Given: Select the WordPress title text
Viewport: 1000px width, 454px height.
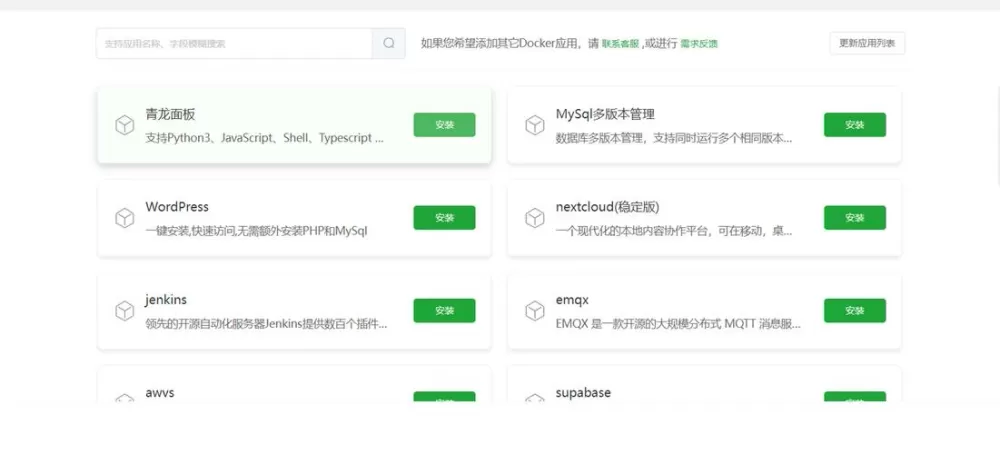Looking at the screenshot, I should [x=177, y=207].
